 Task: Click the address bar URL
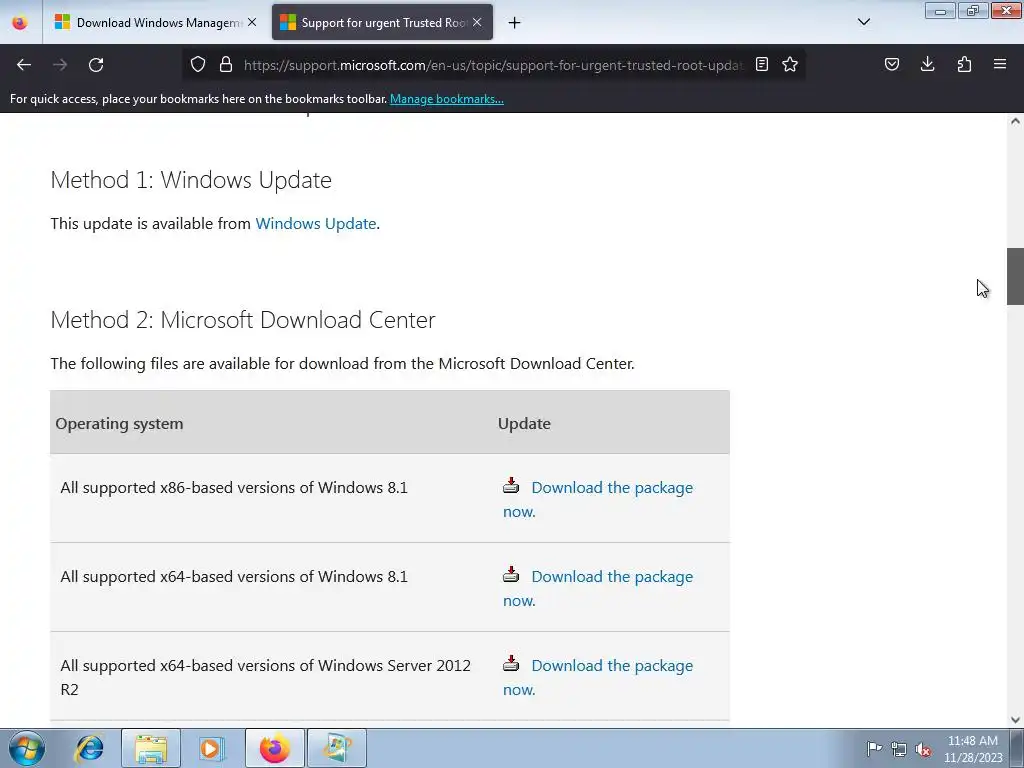pyautogui.click(x=493, y=65)
